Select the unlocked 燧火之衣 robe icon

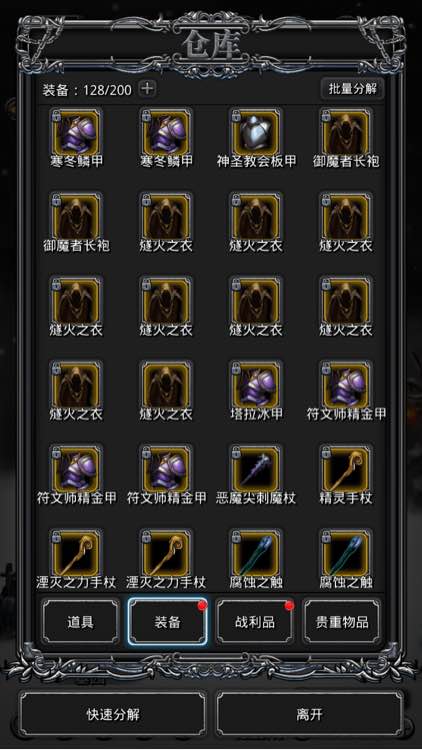(x=166, y=385)
